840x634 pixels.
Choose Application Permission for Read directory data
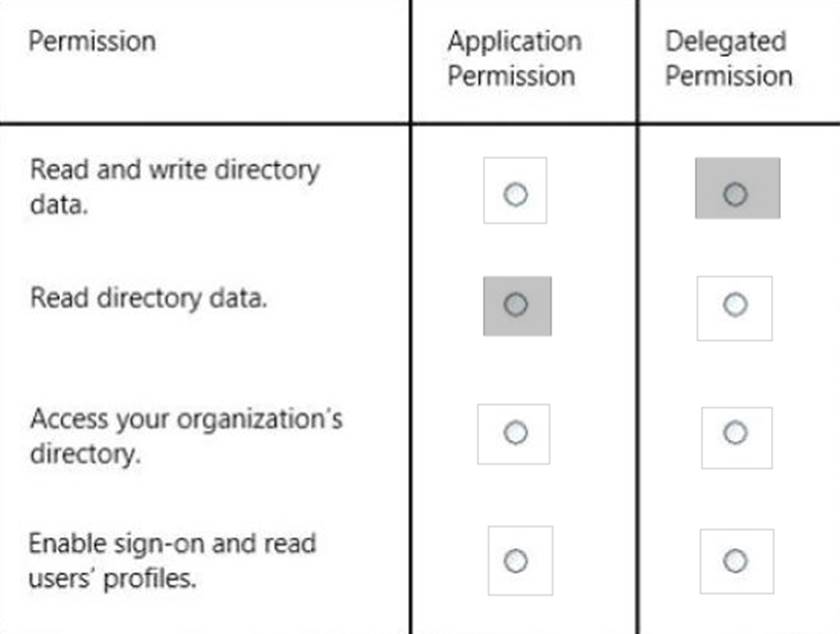[x=515, y=304]
